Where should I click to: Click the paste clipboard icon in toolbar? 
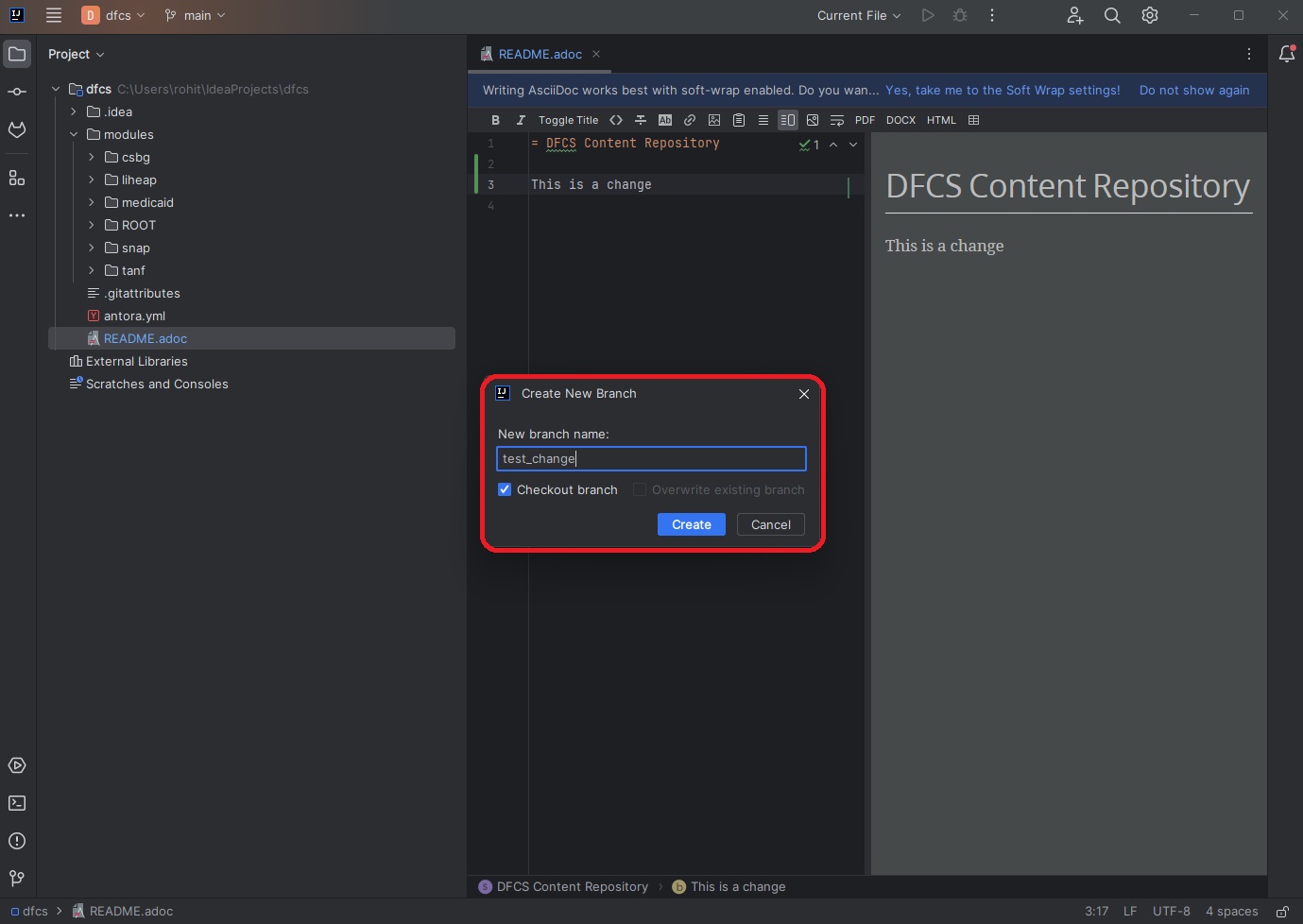pyautogui.click(x=739, y=120)
